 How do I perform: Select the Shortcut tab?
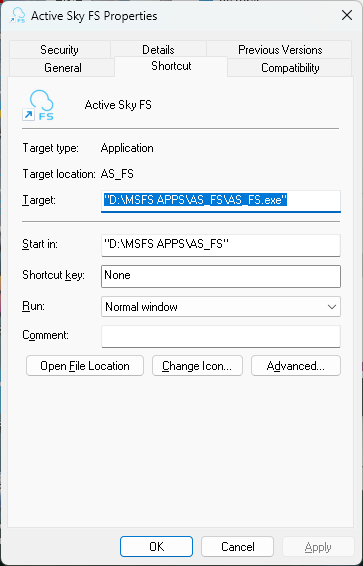tap(171, 66)
